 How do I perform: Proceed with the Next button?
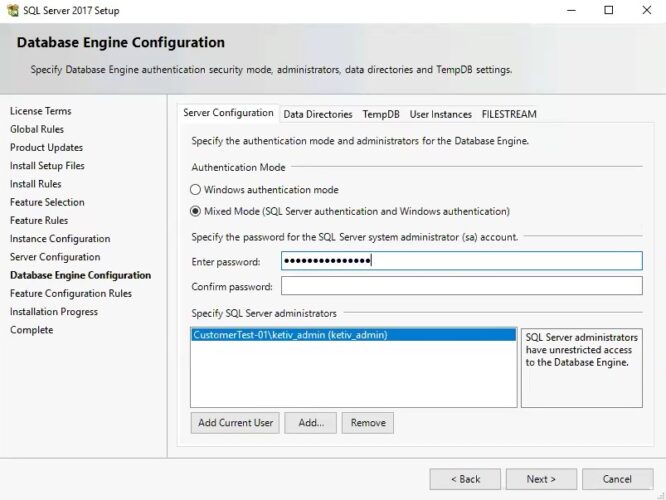click(x=541, y=479)
